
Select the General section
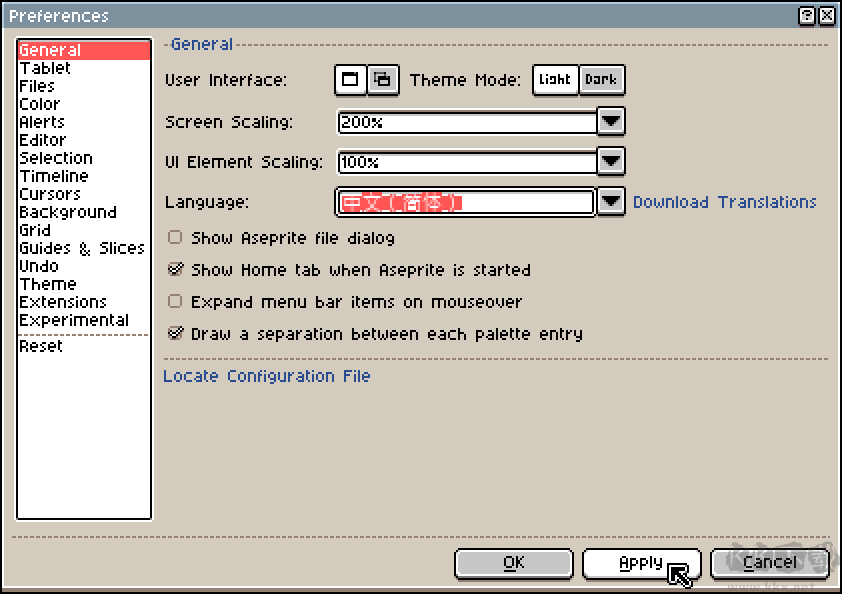click(x=84, y=50)
